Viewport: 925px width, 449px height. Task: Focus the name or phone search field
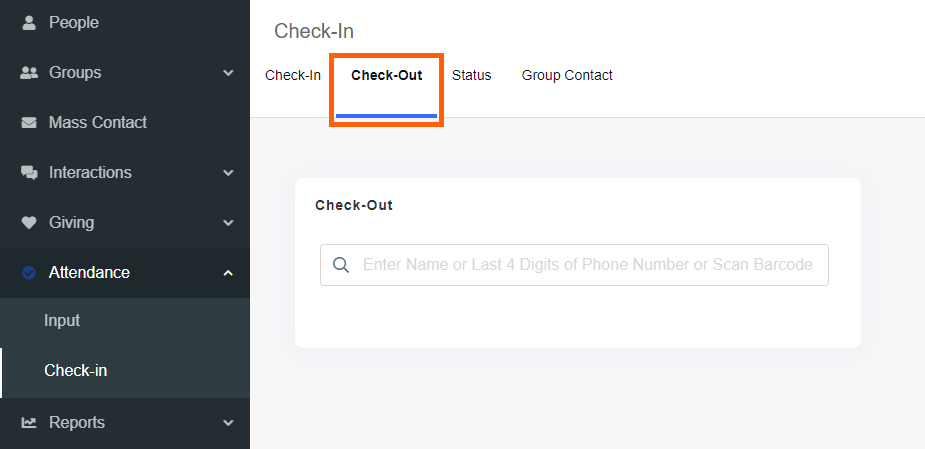click(x=588, y=265)
